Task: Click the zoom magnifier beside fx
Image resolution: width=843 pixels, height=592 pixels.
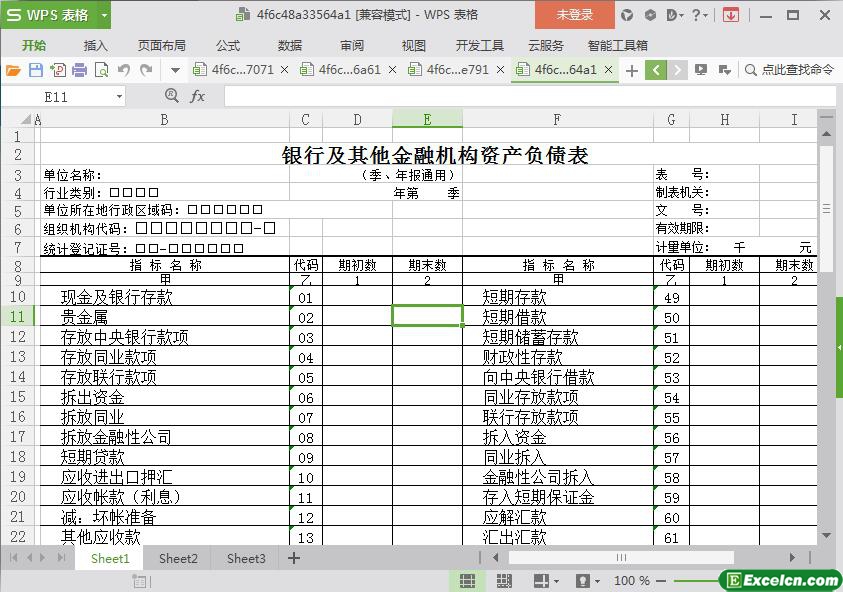Action: [172, 96]
